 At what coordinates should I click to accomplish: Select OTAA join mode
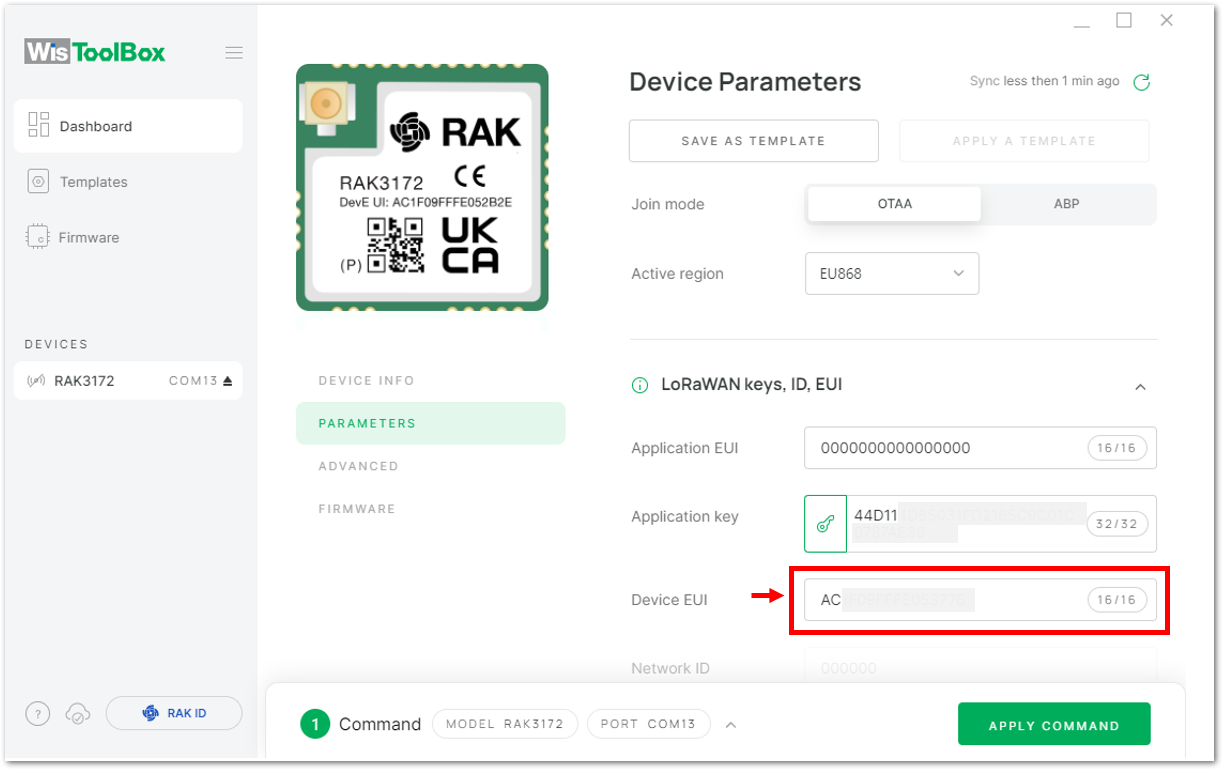(x=894, y=204)
